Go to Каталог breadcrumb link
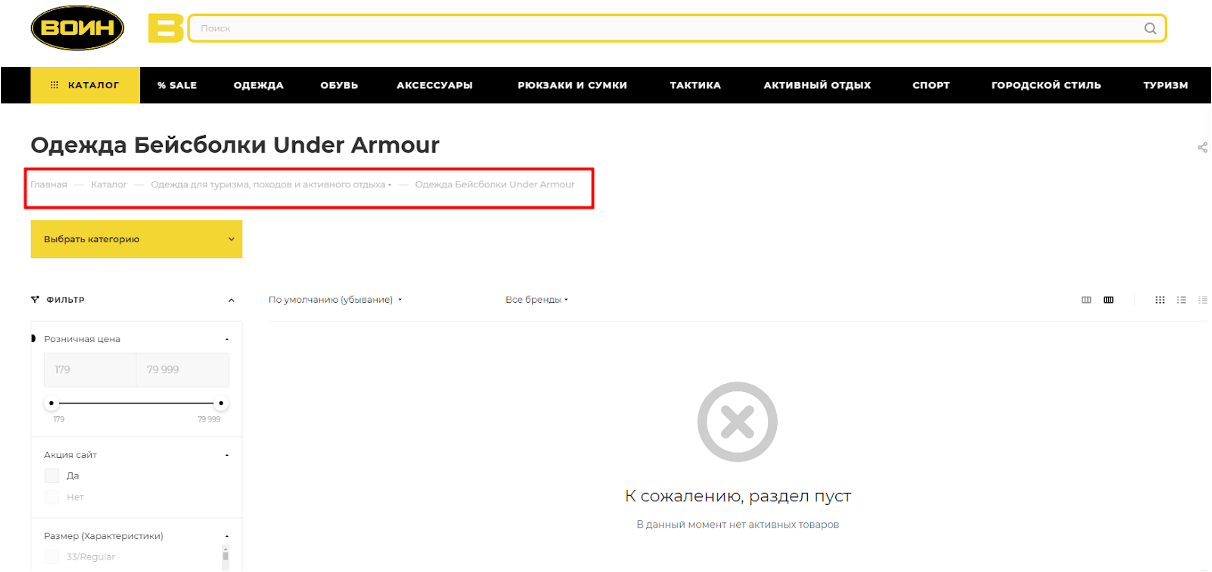This screenshot has height=572, width=1212. [109, 185]
